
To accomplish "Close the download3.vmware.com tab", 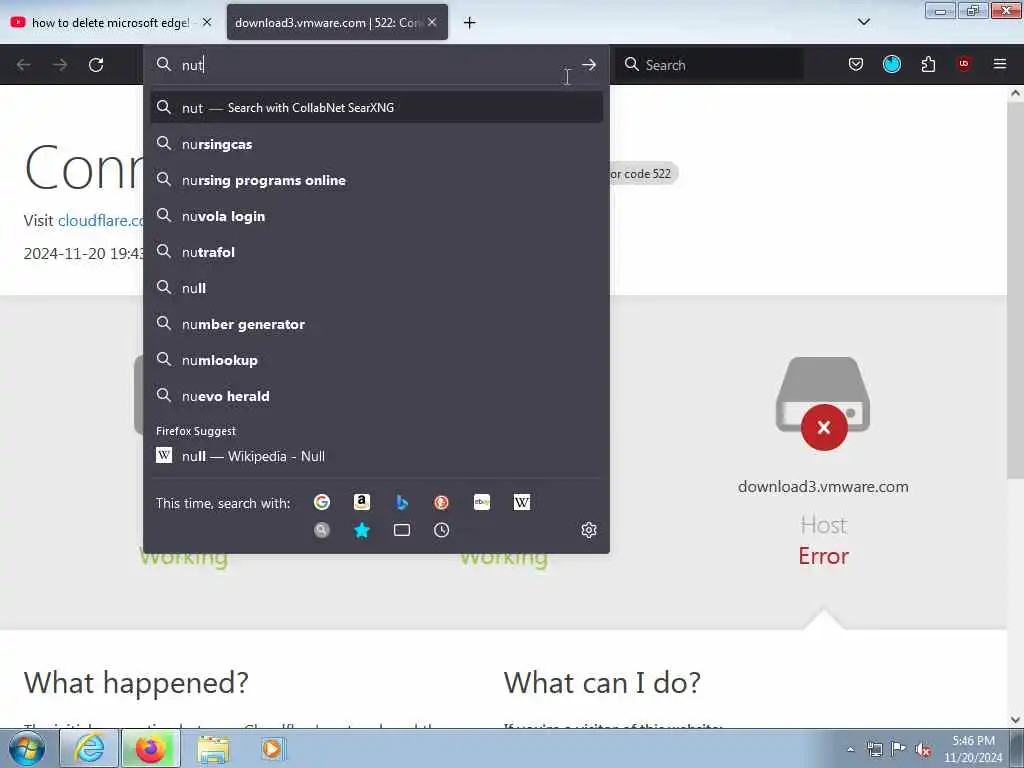I will (432, 22).
